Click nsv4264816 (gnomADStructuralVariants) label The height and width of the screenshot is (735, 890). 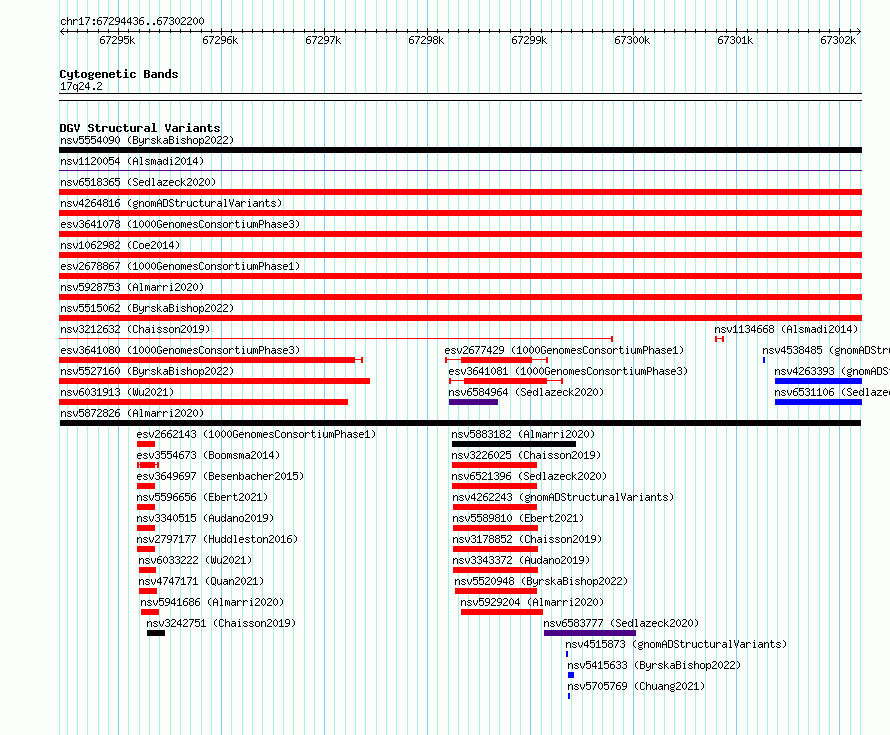[x=171, y=203]
